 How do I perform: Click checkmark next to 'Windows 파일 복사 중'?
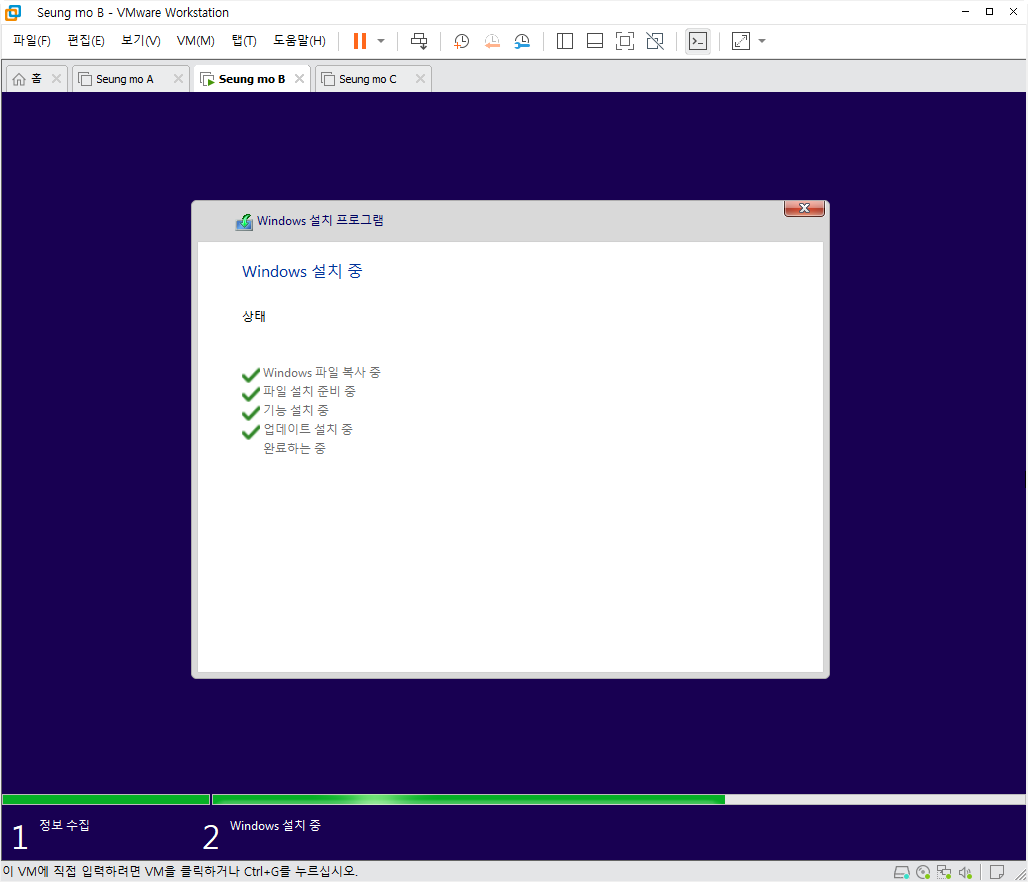click(x=251, y=375)
